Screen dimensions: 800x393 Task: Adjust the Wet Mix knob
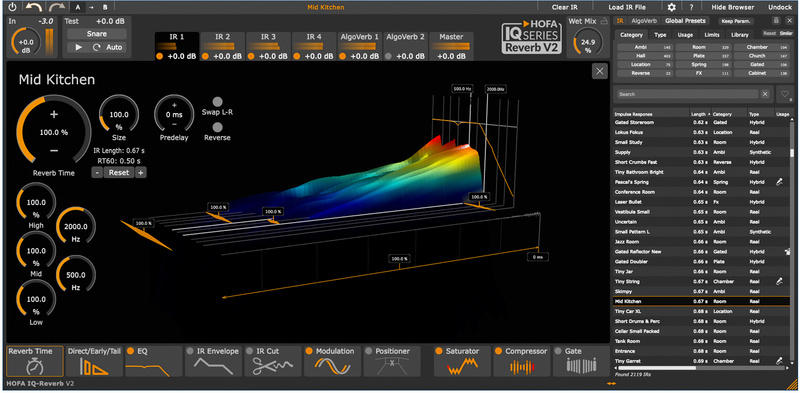pos(588,42)
